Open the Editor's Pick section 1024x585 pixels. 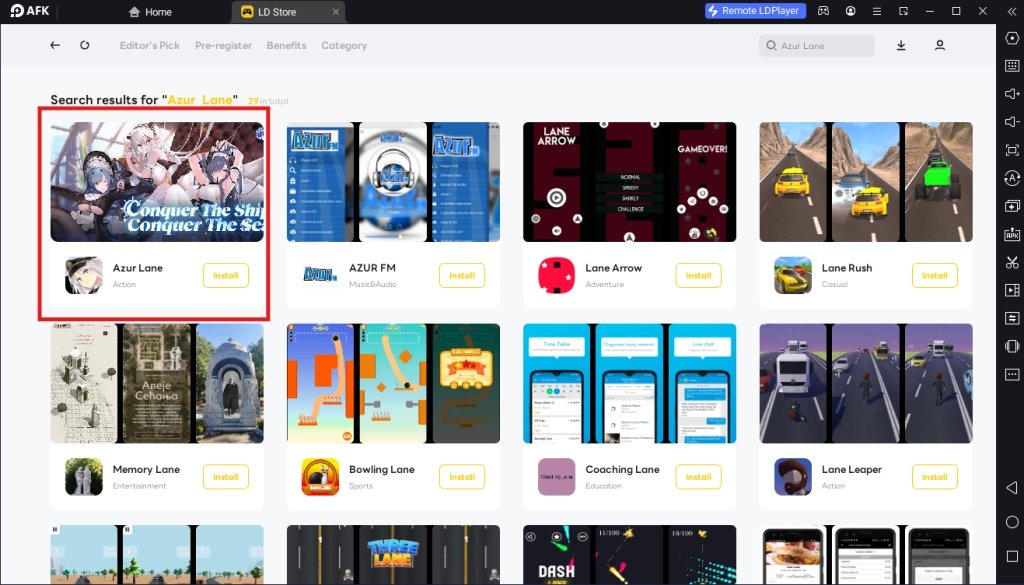point(150,46)
